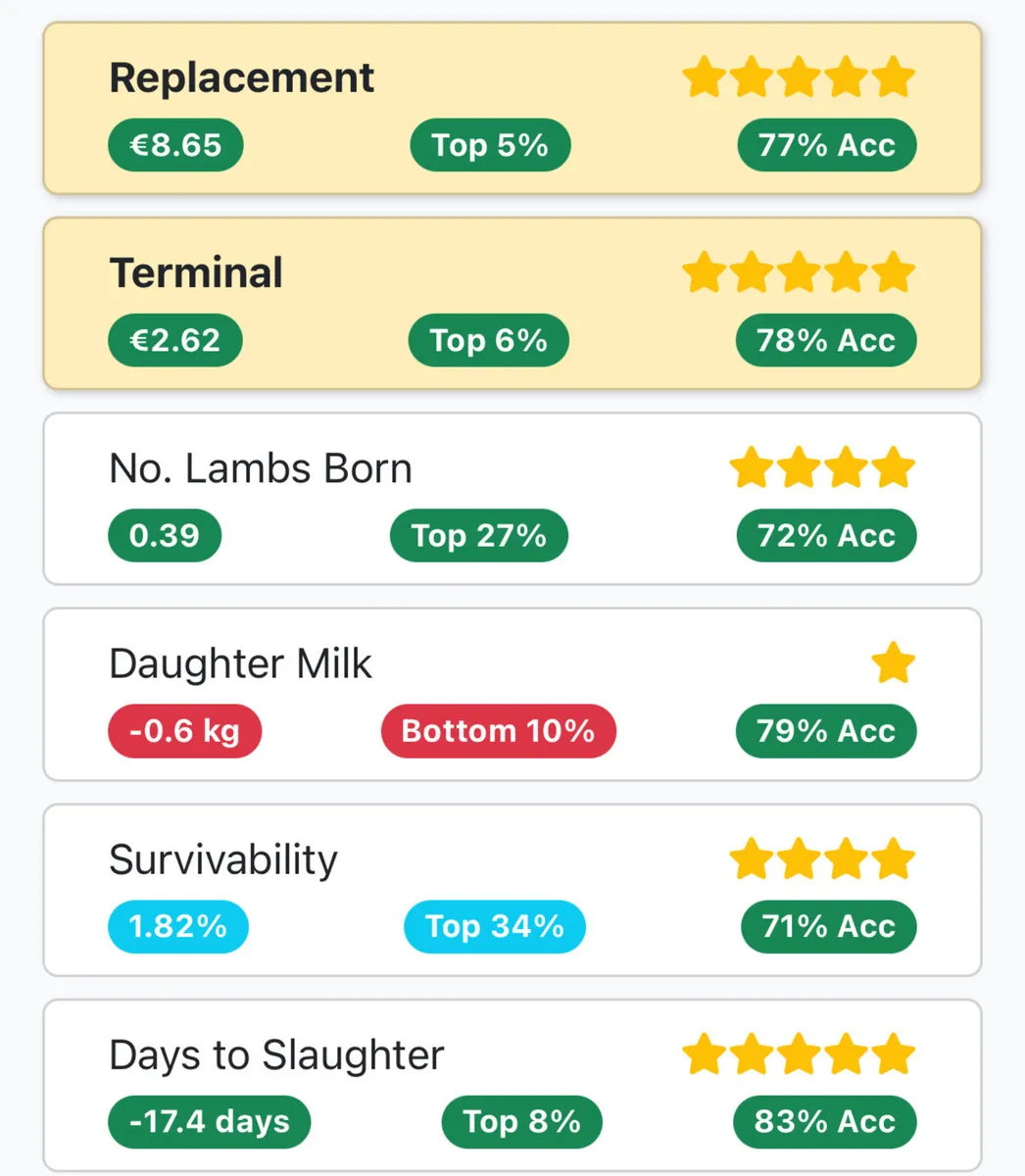Tap the blue 1.82% survivability badge
1025x1176 pixels.
point(177,926)
